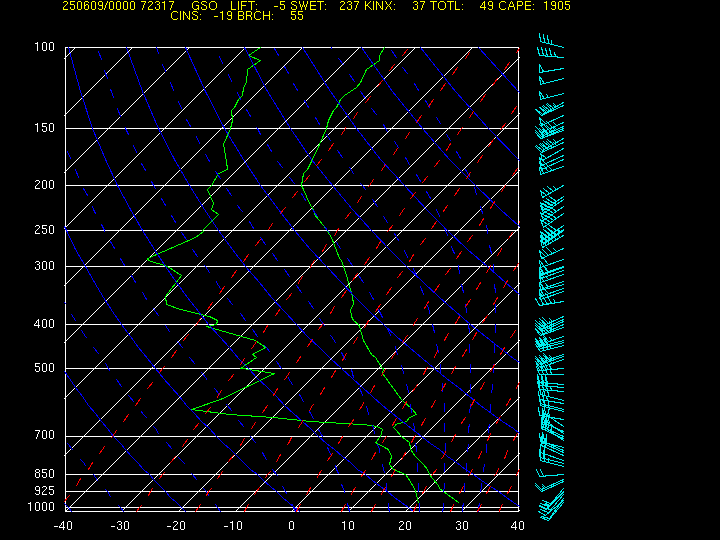
Task: Click the 200 pressure level label
Action: pos(44,185)
